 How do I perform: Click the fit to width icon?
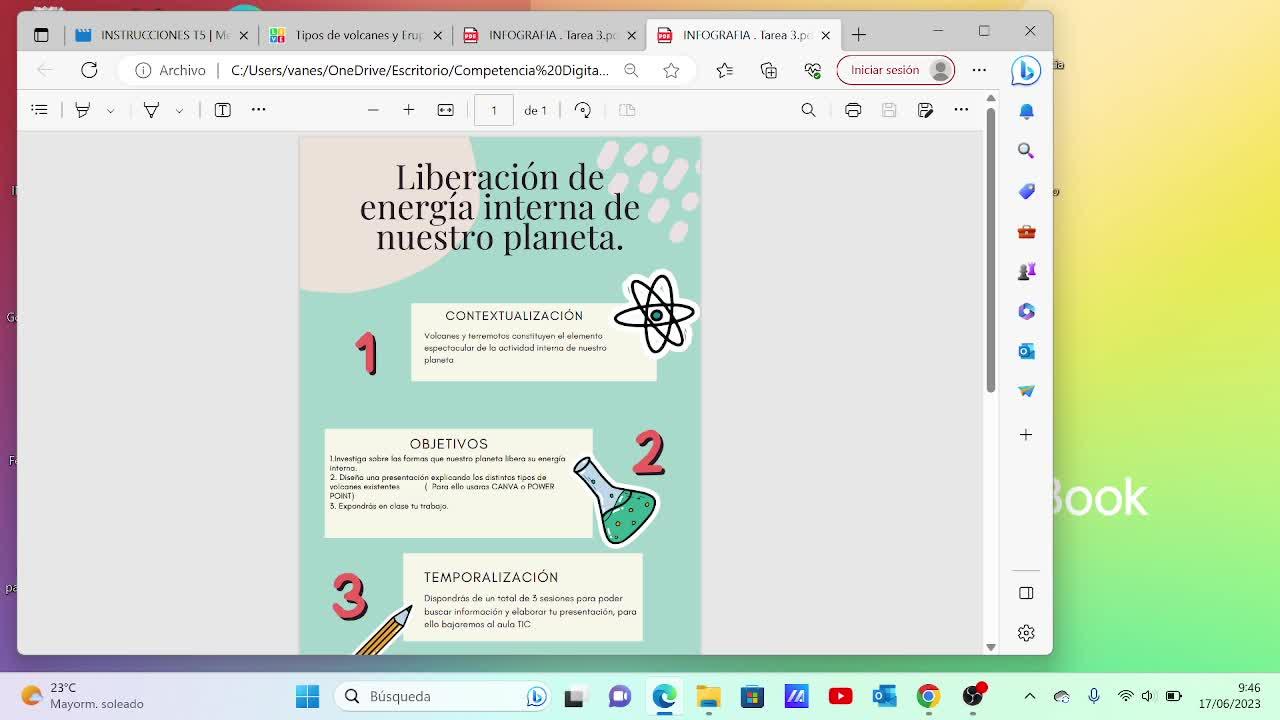pos(446,110)
